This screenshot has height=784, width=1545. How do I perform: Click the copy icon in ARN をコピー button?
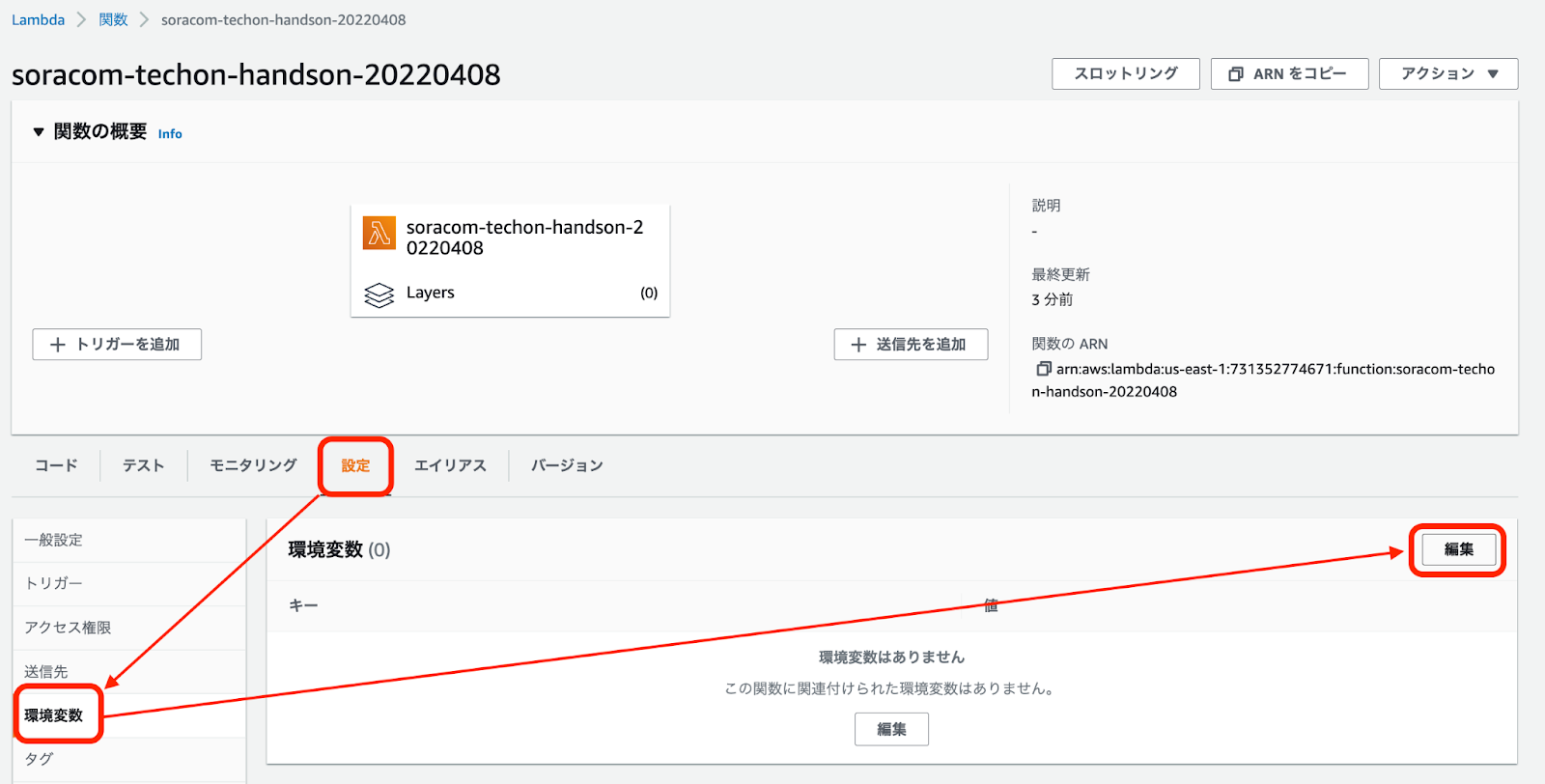(x=1235, y=74)
